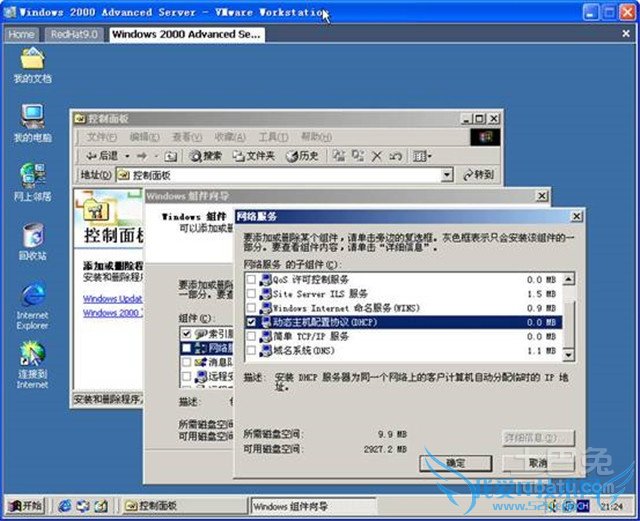This screenshot has width=640, height=521.
Task: Select the My Computer desktop icon
Action: tap(32, 124)
